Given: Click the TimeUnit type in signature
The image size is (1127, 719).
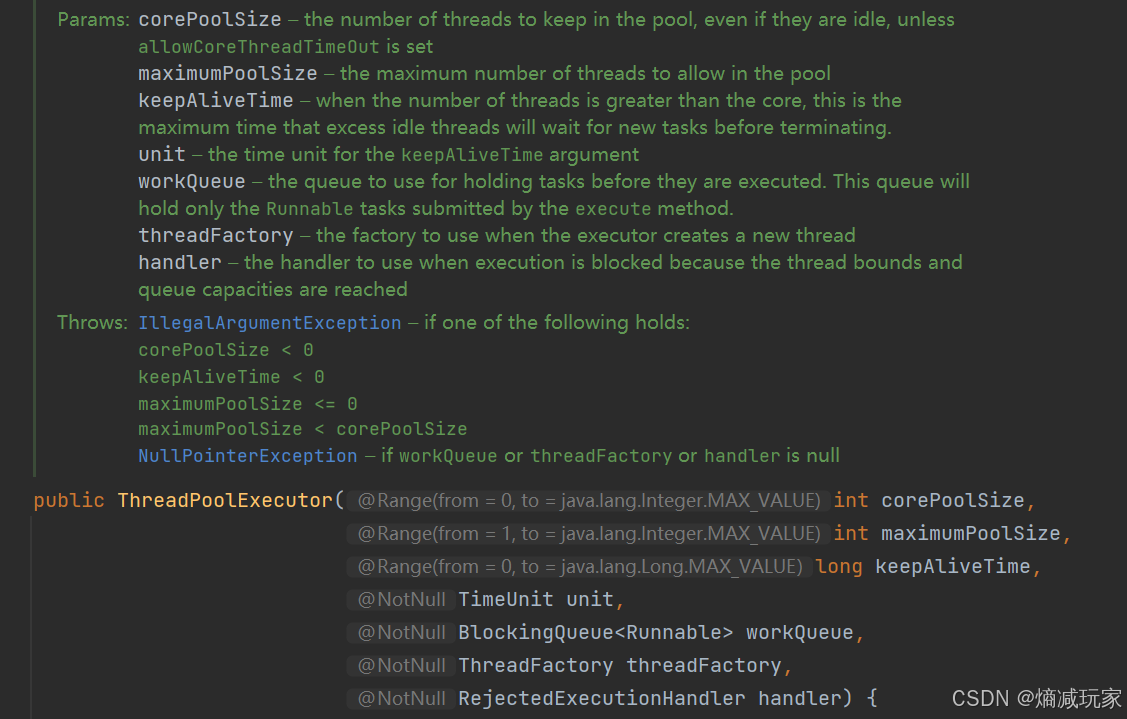Looking at the screenshot, I should [x=506, y=600].
